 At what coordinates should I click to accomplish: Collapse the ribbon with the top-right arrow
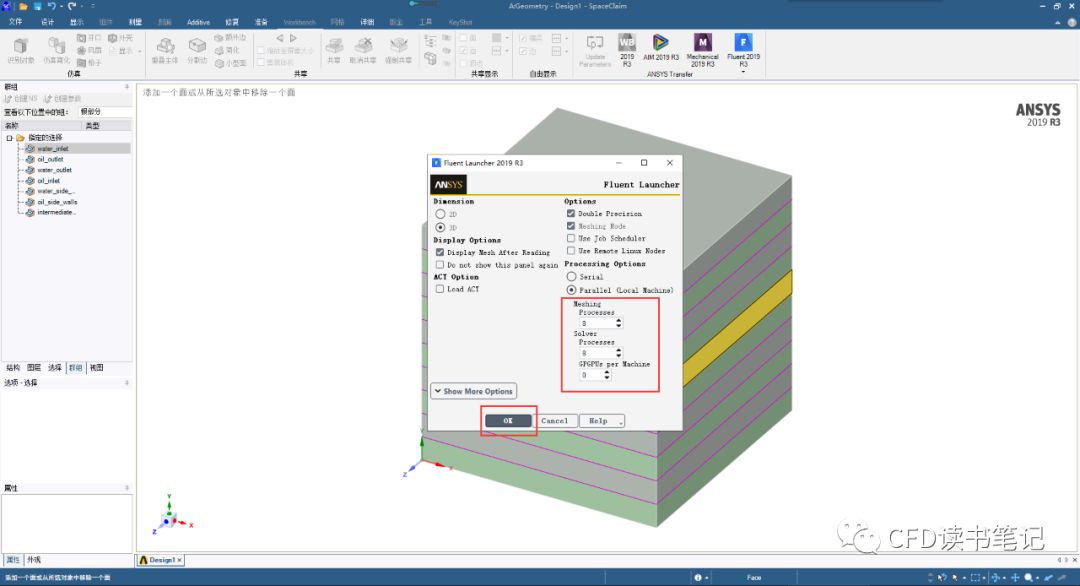coord(1058,22)
